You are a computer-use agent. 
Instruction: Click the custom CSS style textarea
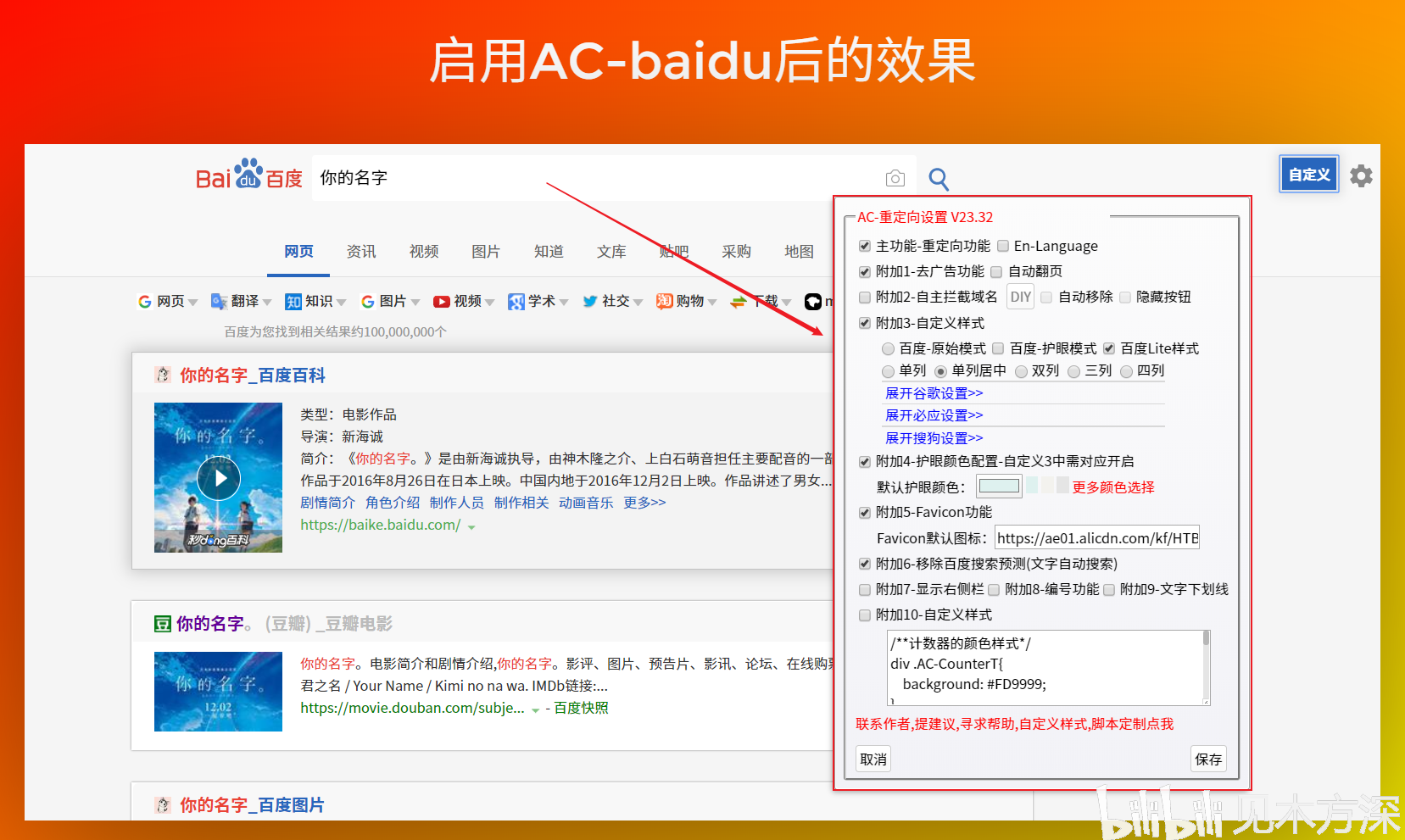click(x=1049, y=667)
